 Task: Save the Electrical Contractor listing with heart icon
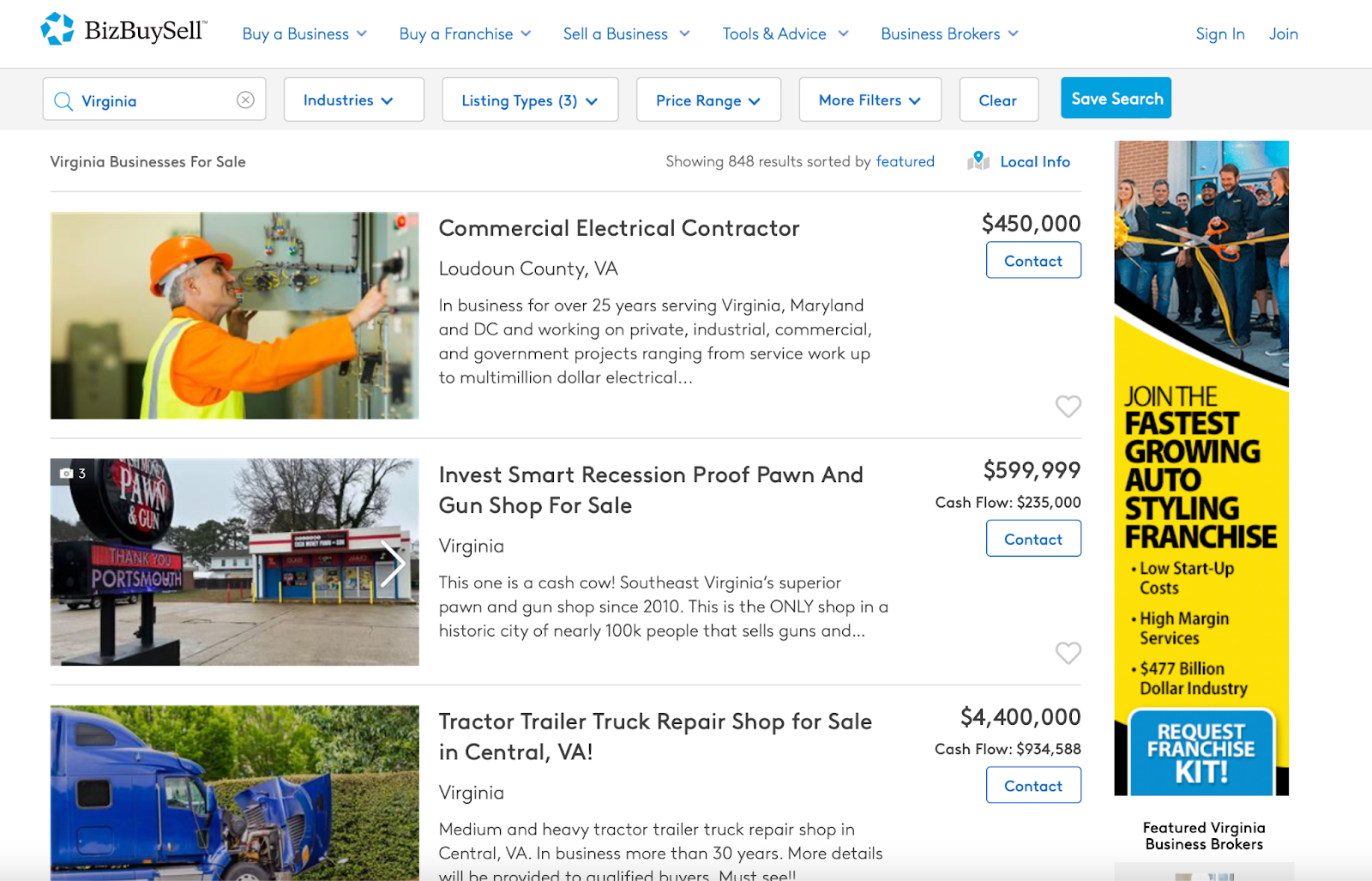(1068, 406)
